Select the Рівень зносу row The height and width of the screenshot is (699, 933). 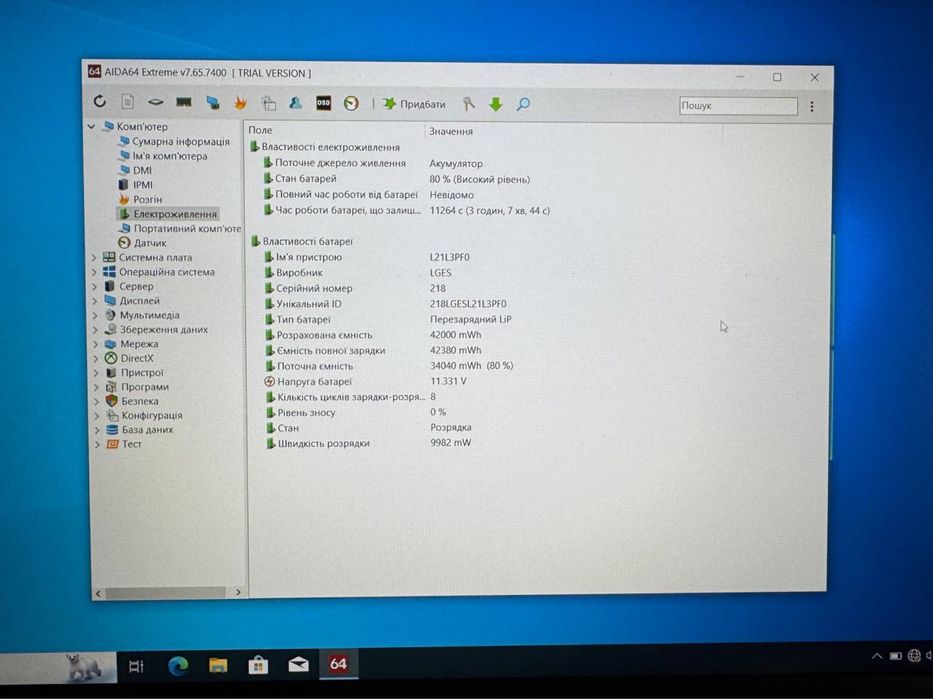[x=356, y=412]
